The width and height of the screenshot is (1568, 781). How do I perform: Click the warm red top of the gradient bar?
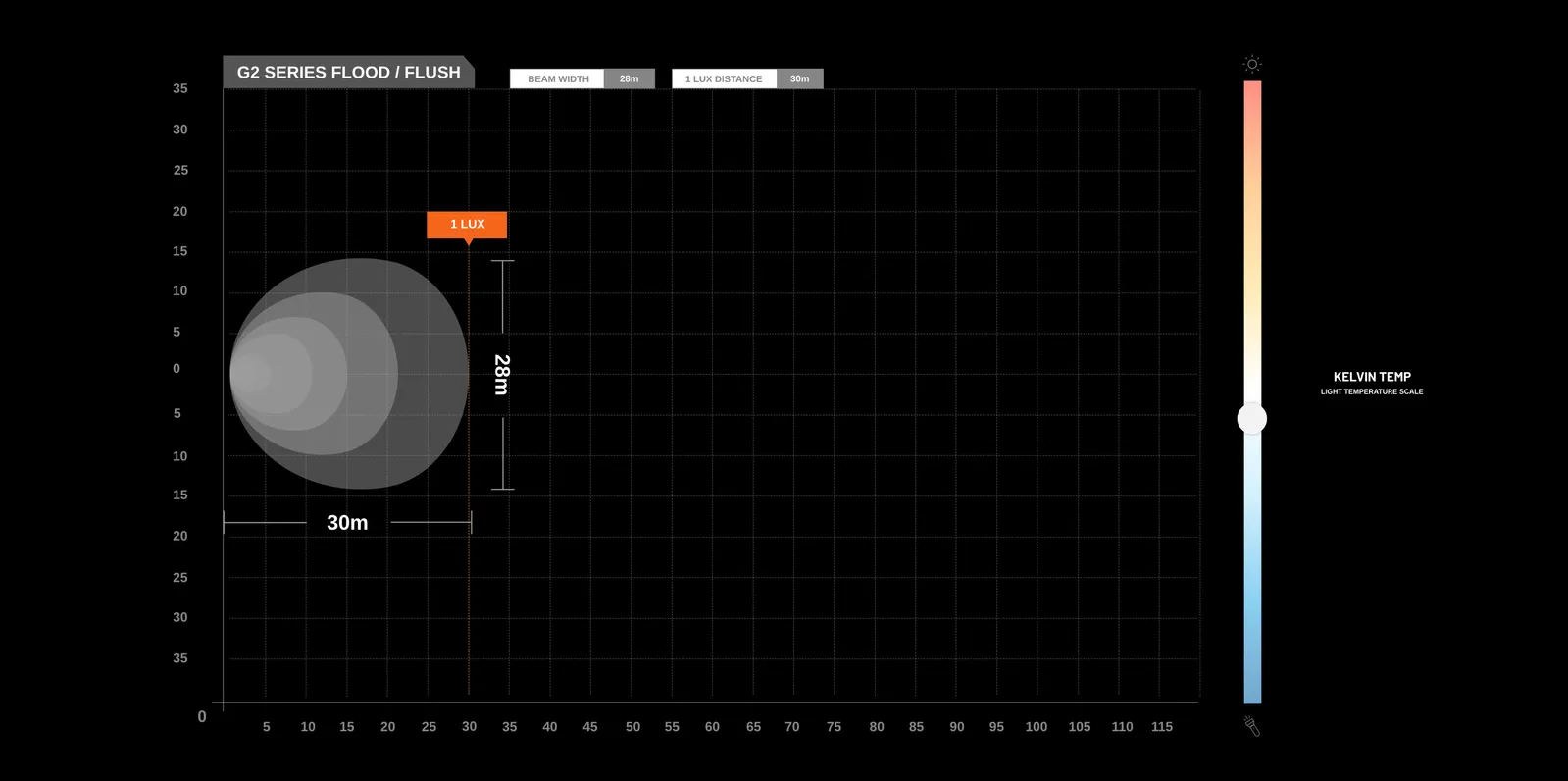pos(1252,93)
